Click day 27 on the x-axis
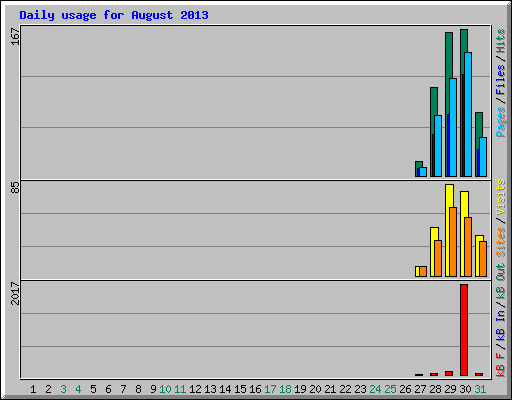512x400 pixels. point(420,389)
